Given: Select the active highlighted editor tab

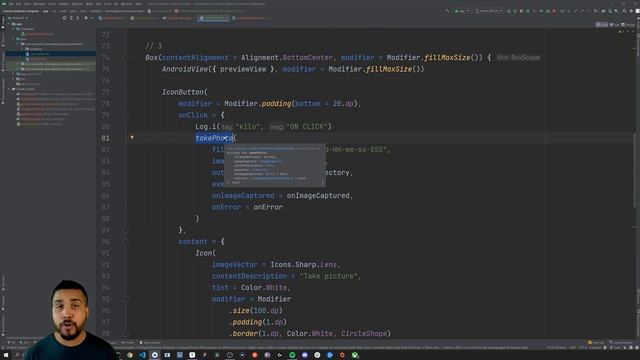Looking at the screenshot, I should coord(214,18).
